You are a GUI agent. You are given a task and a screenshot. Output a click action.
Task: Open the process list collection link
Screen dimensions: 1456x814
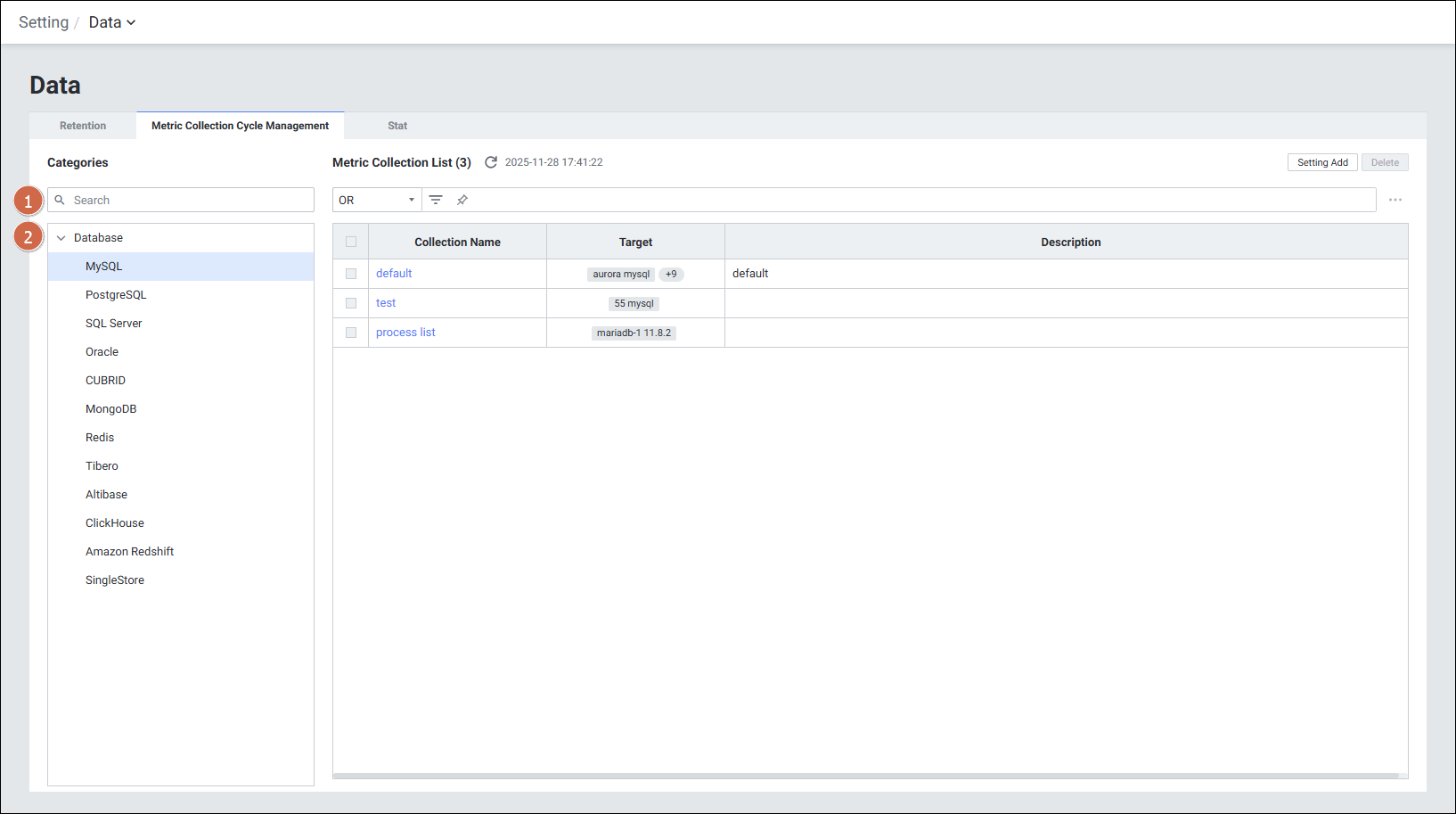405,333
